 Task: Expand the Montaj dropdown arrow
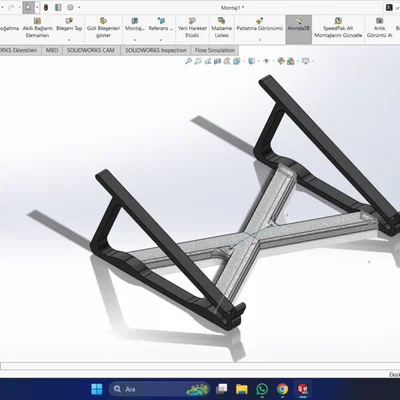click(x=135, y=40)
